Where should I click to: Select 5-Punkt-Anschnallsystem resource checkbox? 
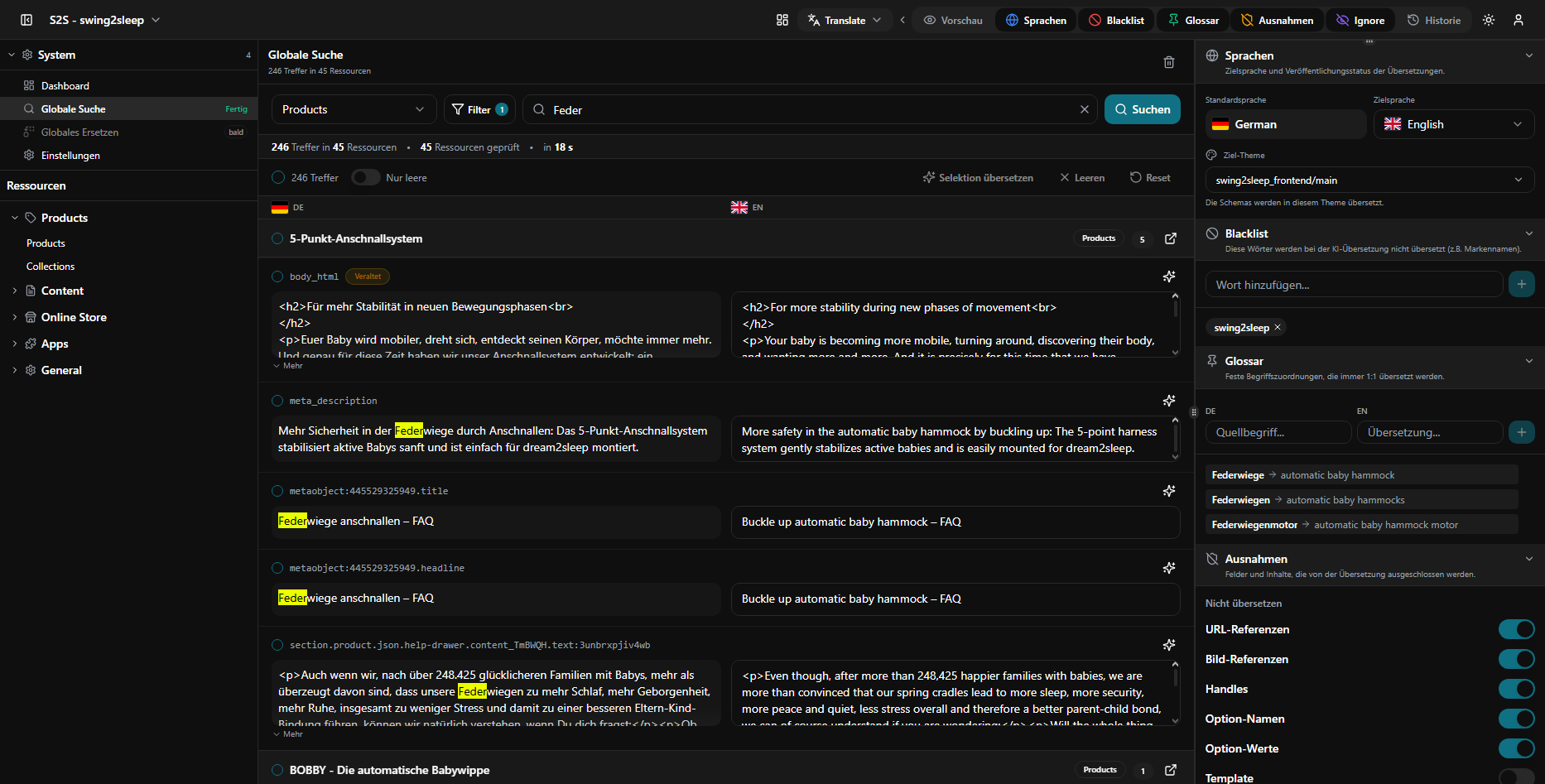(x=277, y=238)
